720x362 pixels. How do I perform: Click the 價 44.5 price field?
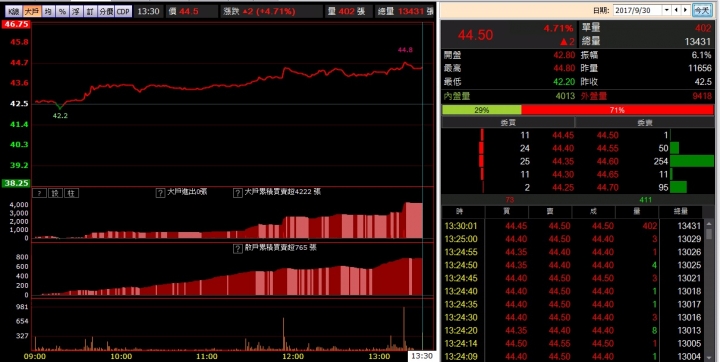tap(191, 11)
